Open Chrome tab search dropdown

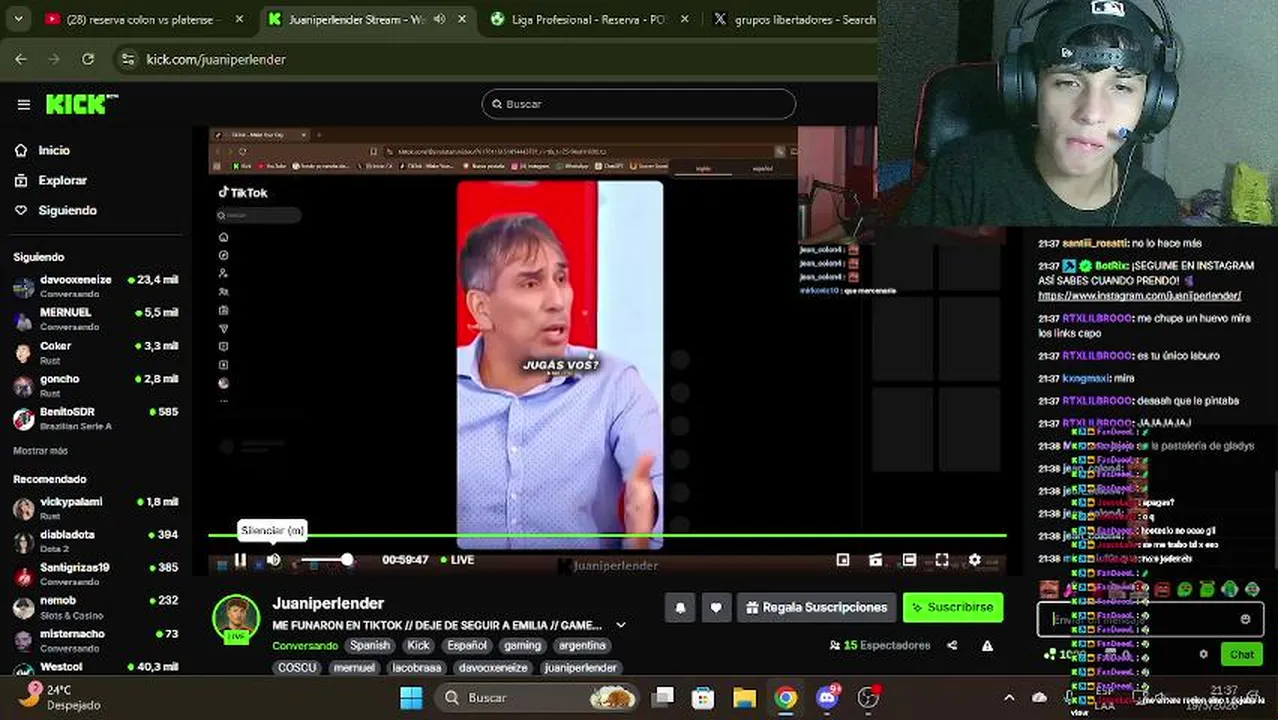tap(18, 19)
